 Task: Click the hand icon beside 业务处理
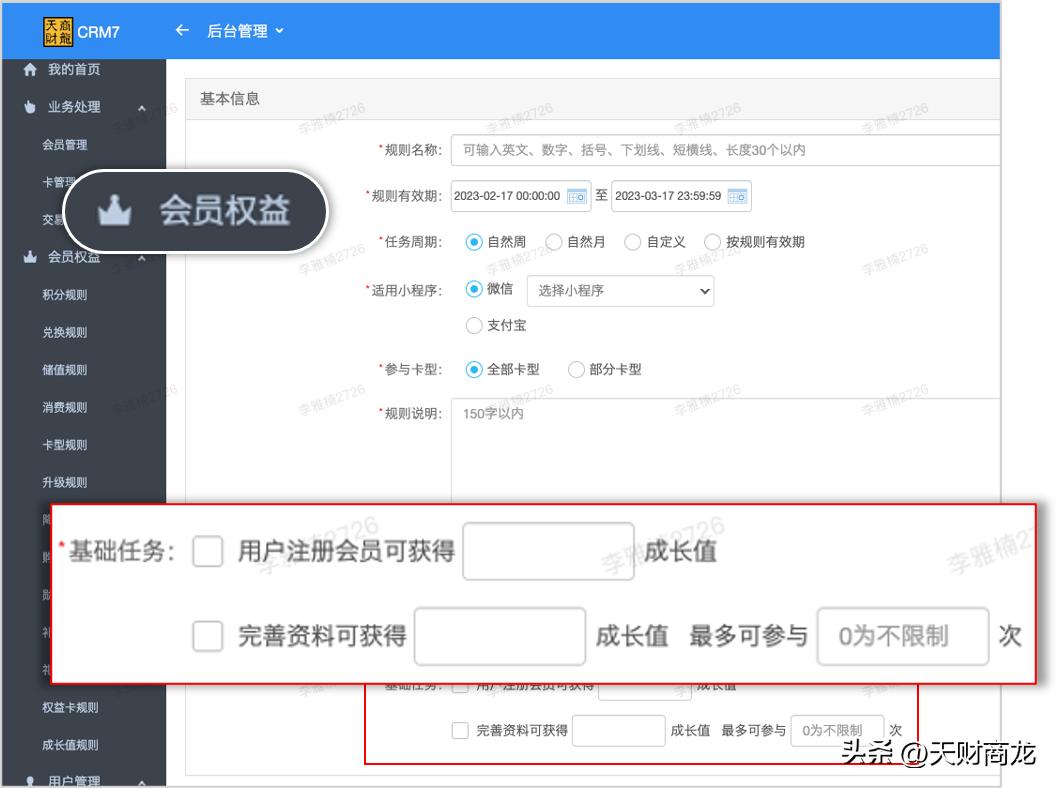(x=30, y=107)
